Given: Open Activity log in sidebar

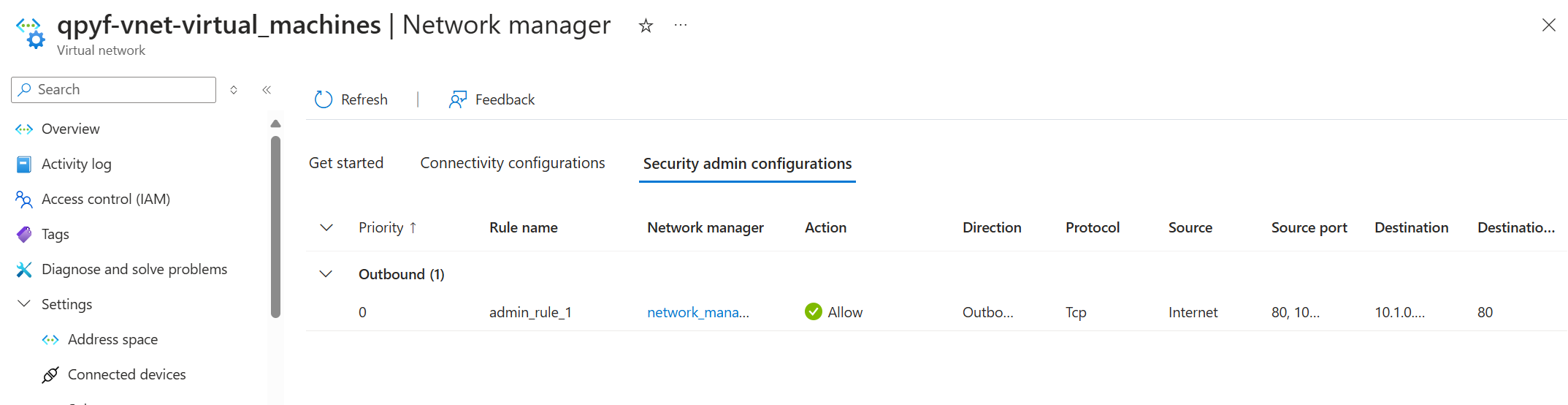Looking at the screenshot, I should click(76, 164).
